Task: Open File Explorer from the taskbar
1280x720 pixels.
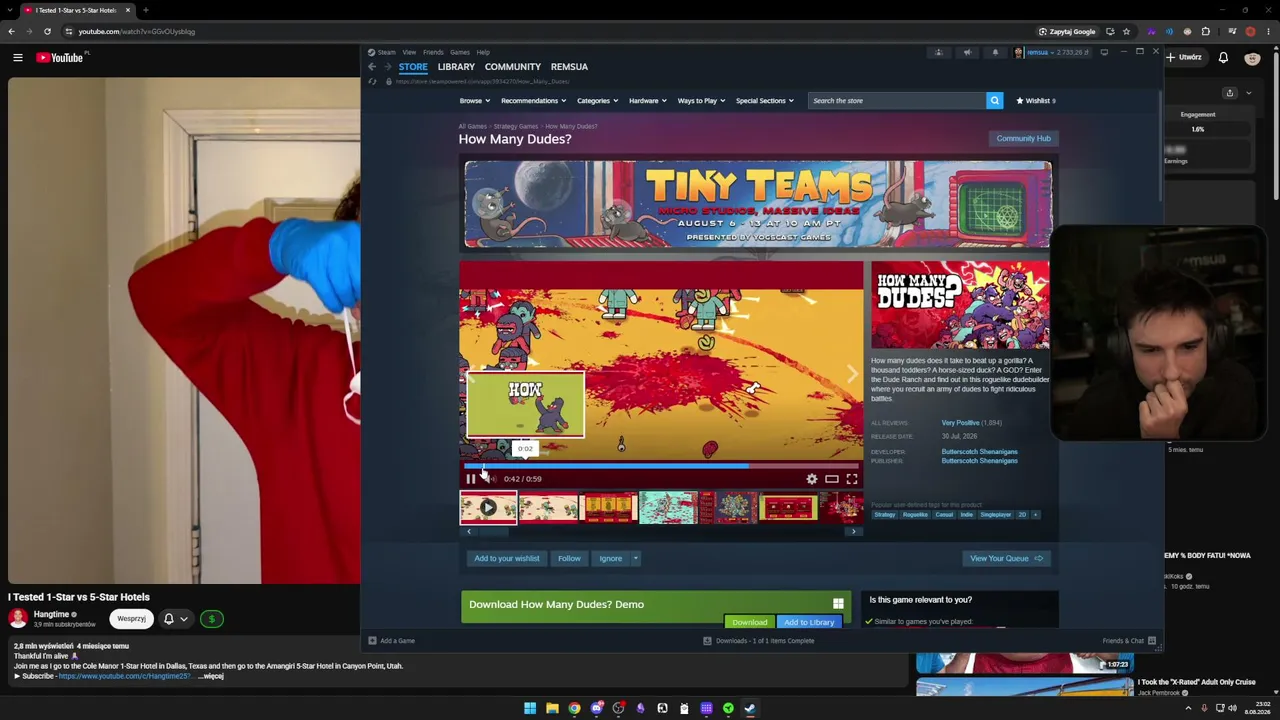Action: tap(552, 708)
